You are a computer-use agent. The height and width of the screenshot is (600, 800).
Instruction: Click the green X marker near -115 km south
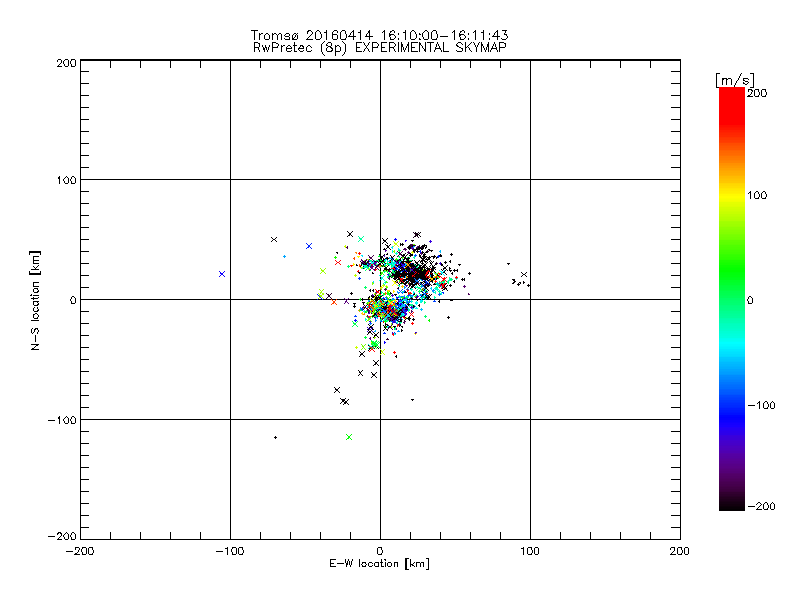click(349, 437)
